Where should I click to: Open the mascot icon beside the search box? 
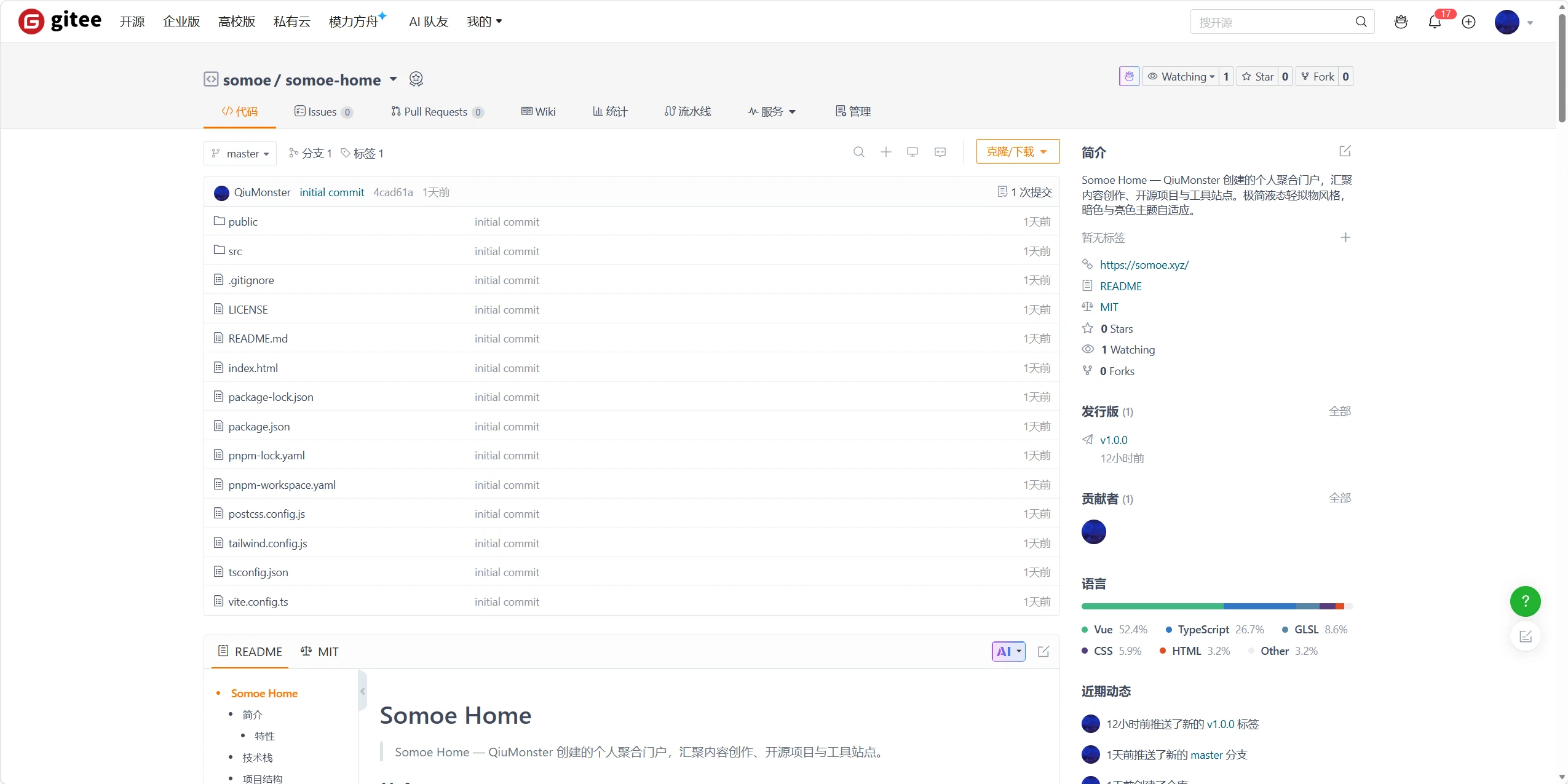click(x=1401, y=22)
